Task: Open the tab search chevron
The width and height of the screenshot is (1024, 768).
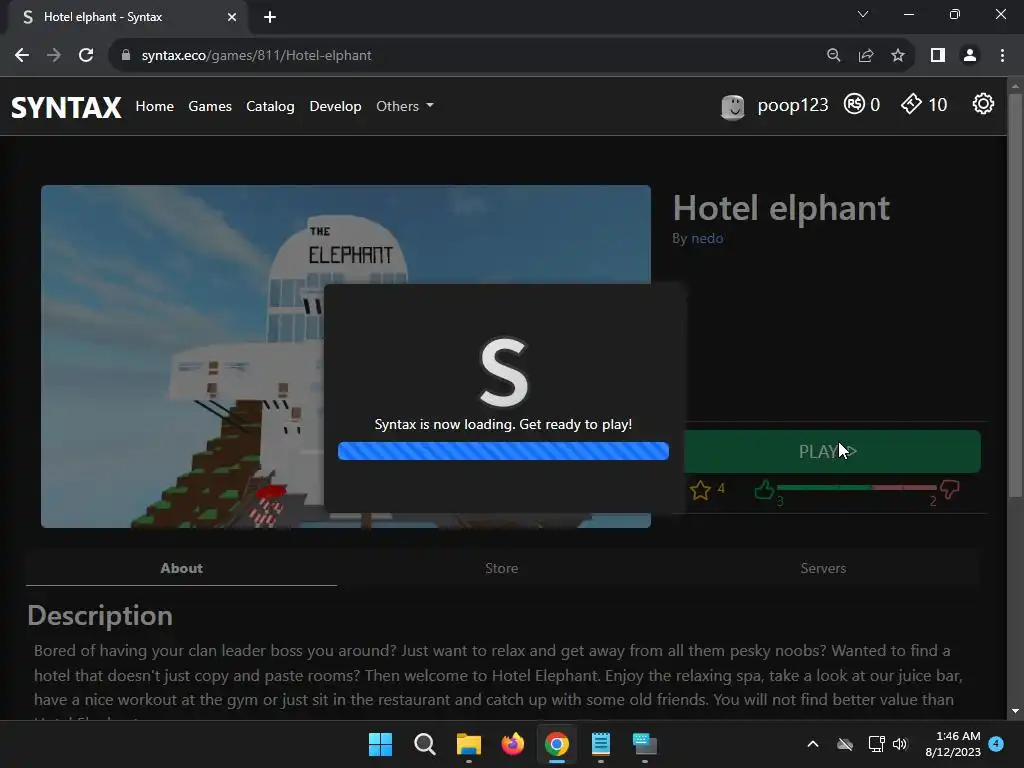Action: tap(863, 14)
